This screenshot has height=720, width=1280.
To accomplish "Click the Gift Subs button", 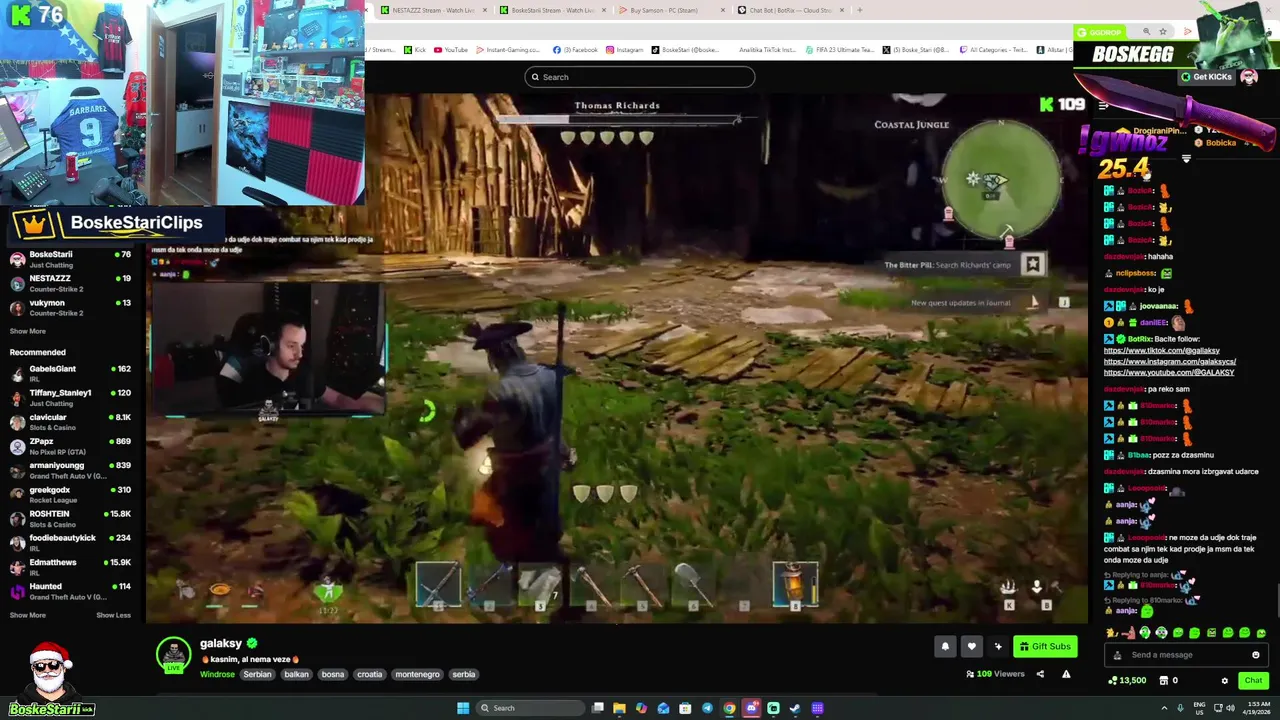I will pyautogui.click(x=1046, y=646).
